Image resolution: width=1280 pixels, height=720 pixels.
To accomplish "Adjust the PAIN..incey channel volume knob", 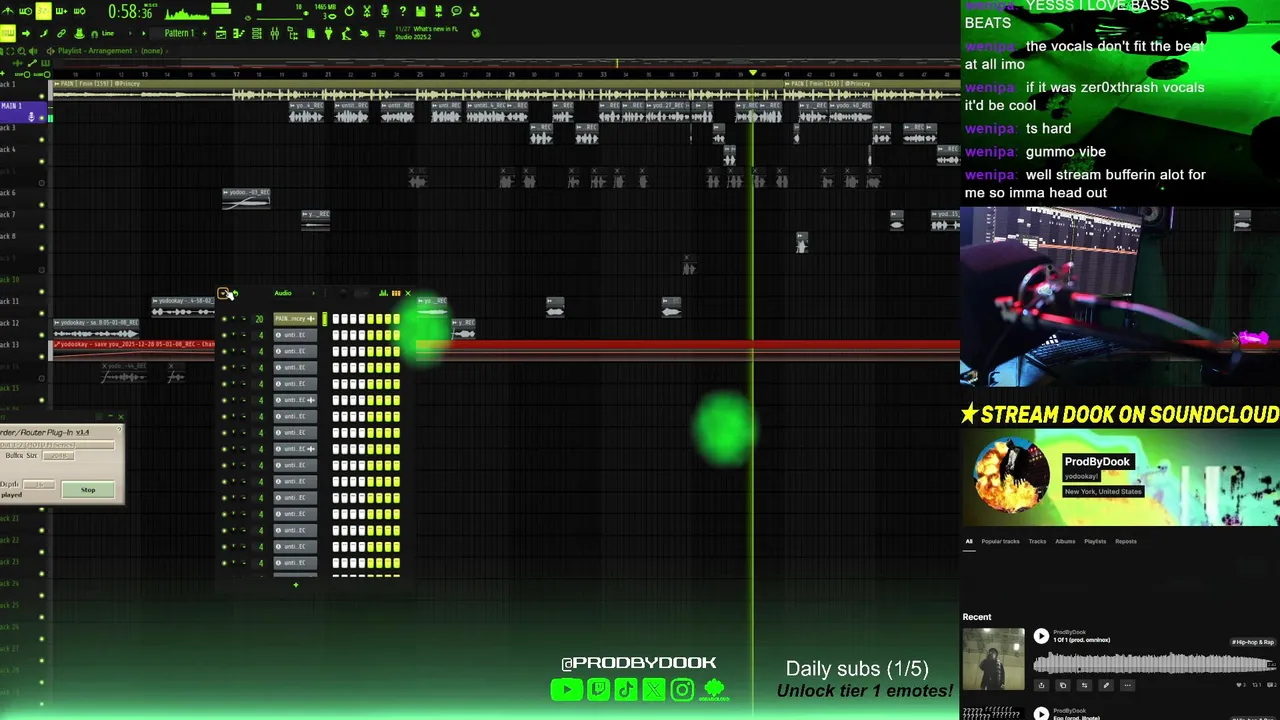I will [244, 319].
